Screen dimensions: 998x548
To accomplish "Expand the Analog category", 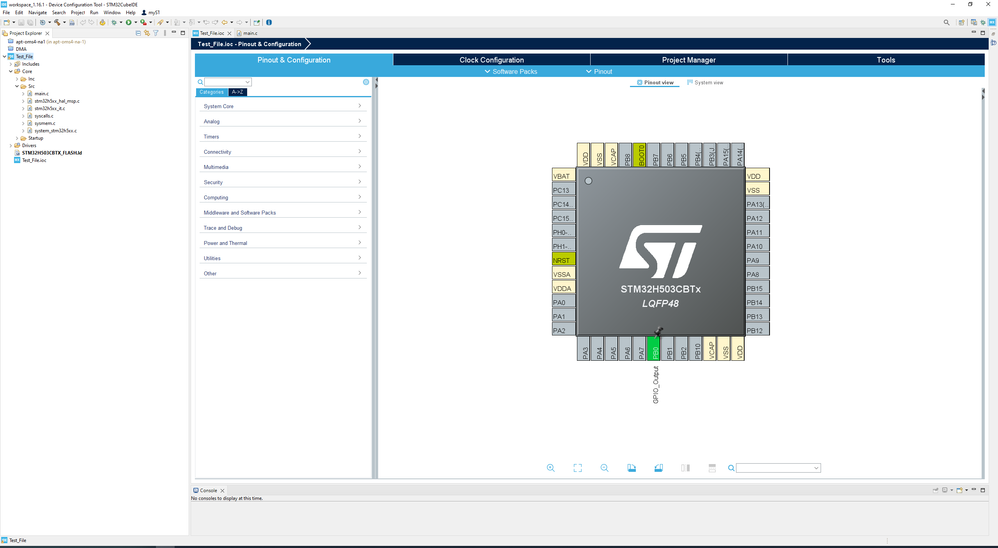I will [283, 122].
